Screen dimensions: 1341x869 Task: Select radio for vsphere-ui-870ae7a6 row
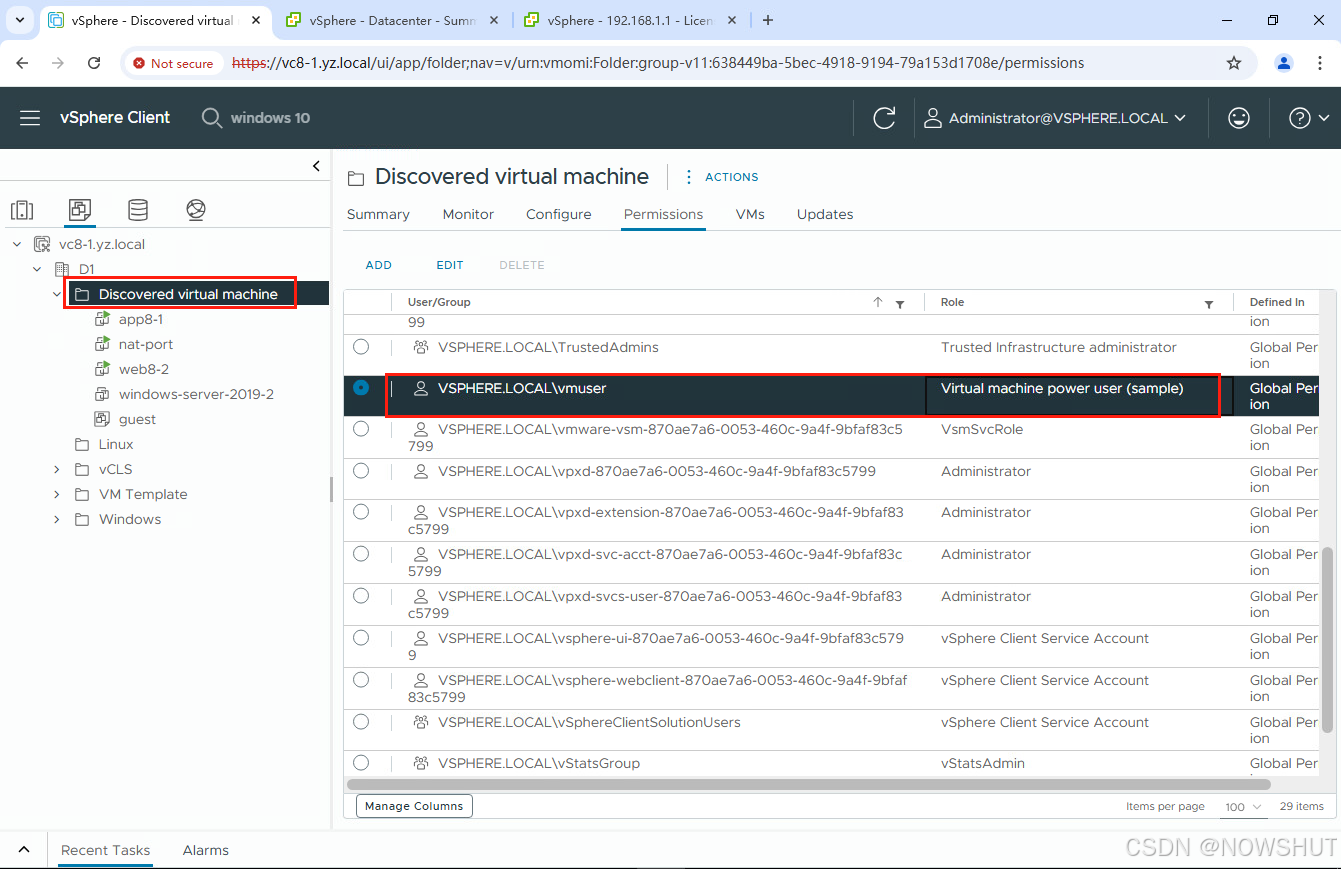pyautogui.click(x=361, y=637)
